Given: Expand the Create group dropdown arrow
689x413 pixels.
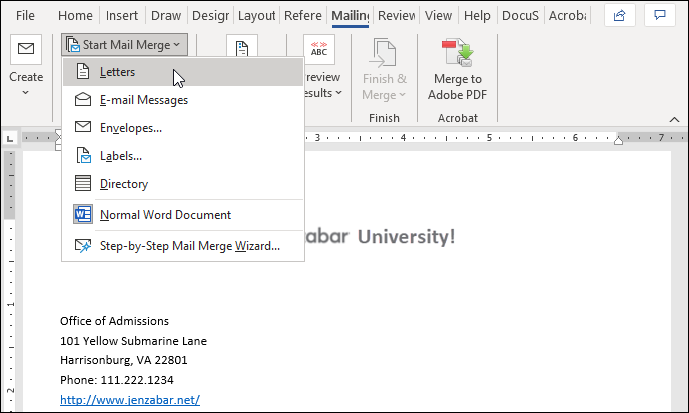Looking at the screenshot, I should tap(26, 93).
